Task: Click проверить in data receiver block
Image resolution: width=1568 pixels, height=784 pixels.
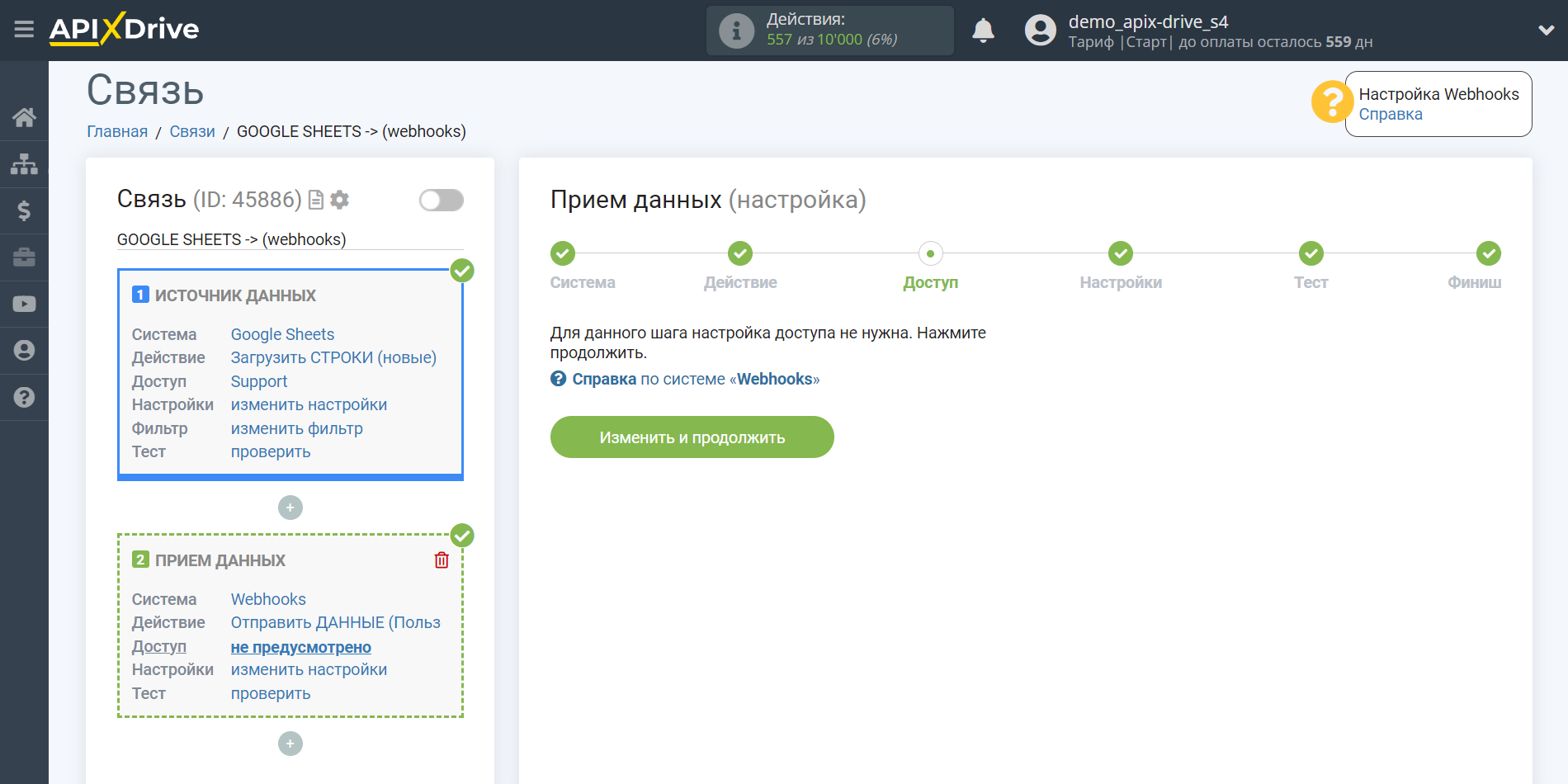Action: click(x=271, y=693)
